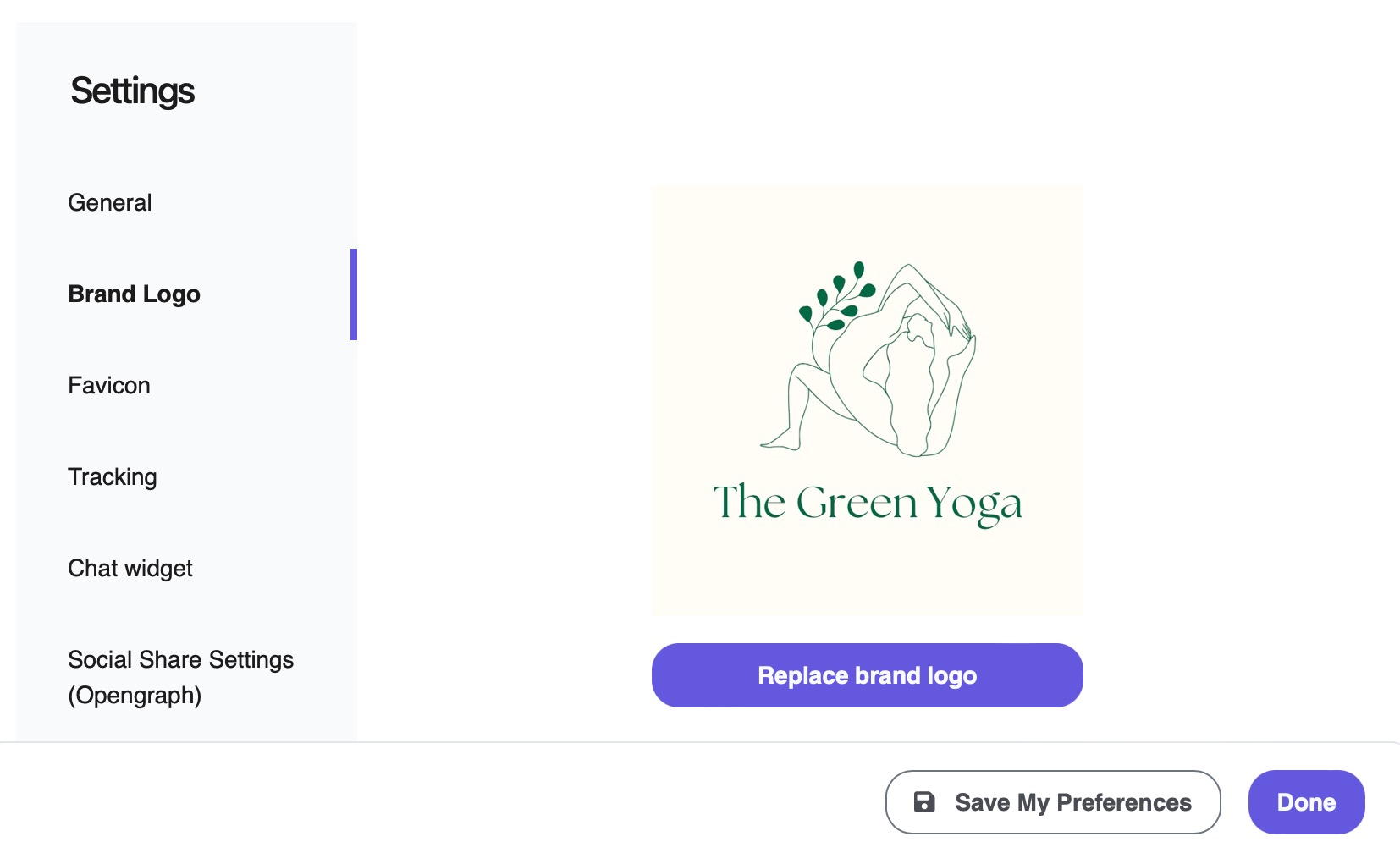Select Brand Logo in the sidebar
Screen dimensions: 1400x853
(x=135, y=294)
